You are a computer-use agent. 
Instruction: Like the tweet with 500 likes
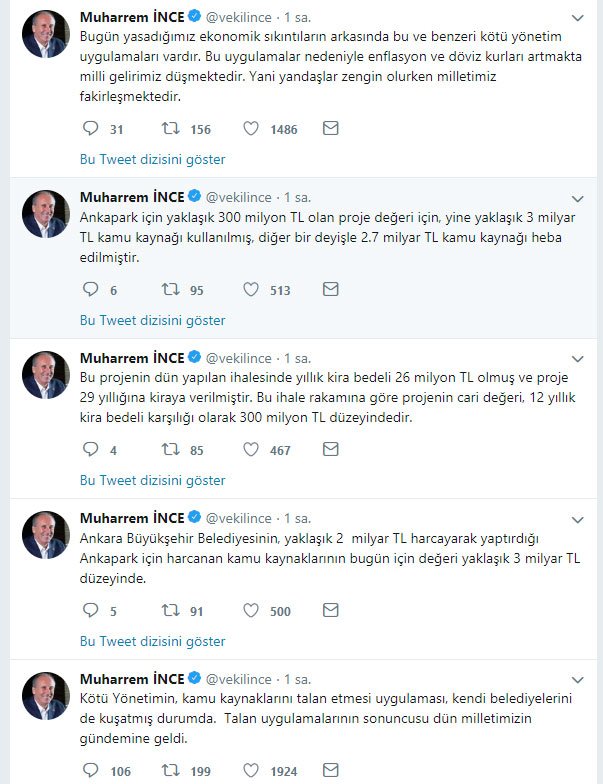(x=251, y=610)
